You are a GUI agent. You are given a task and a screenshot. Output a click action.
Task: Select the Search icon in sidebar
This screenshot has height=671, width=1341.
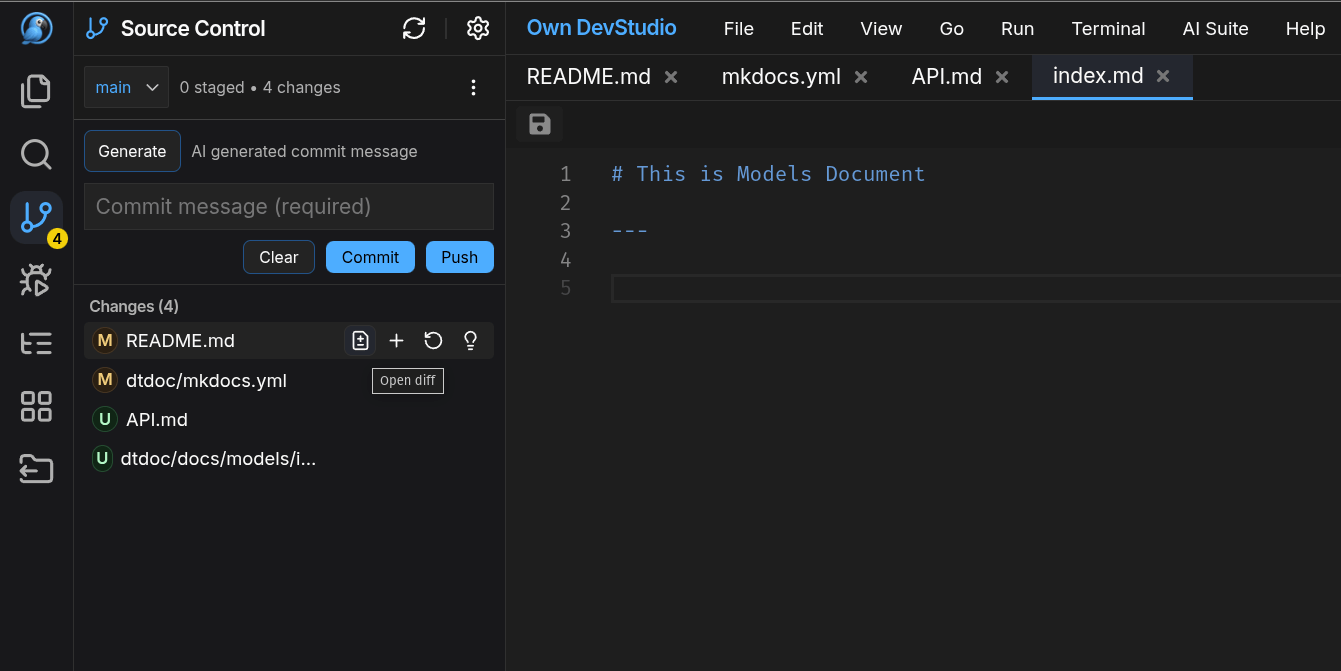click(35, 154)
